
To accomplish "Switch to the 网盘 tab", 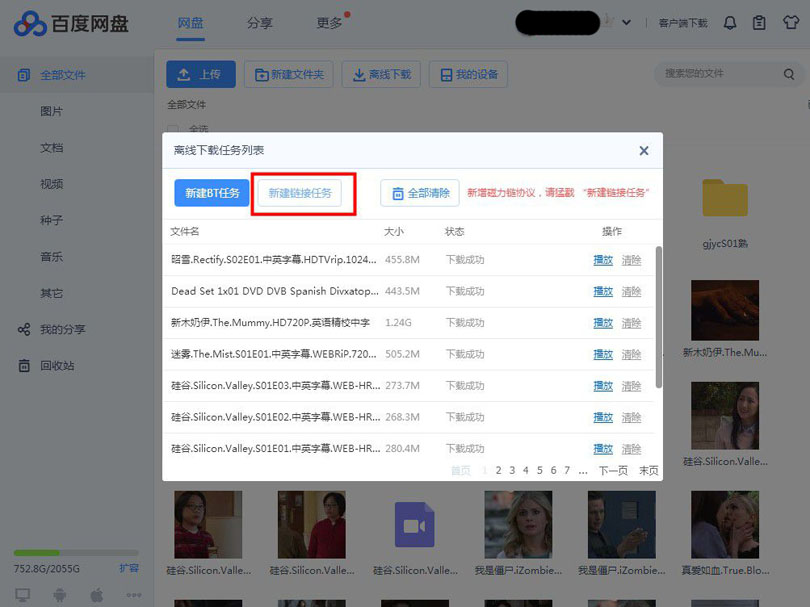I will (x=190, y=23).
